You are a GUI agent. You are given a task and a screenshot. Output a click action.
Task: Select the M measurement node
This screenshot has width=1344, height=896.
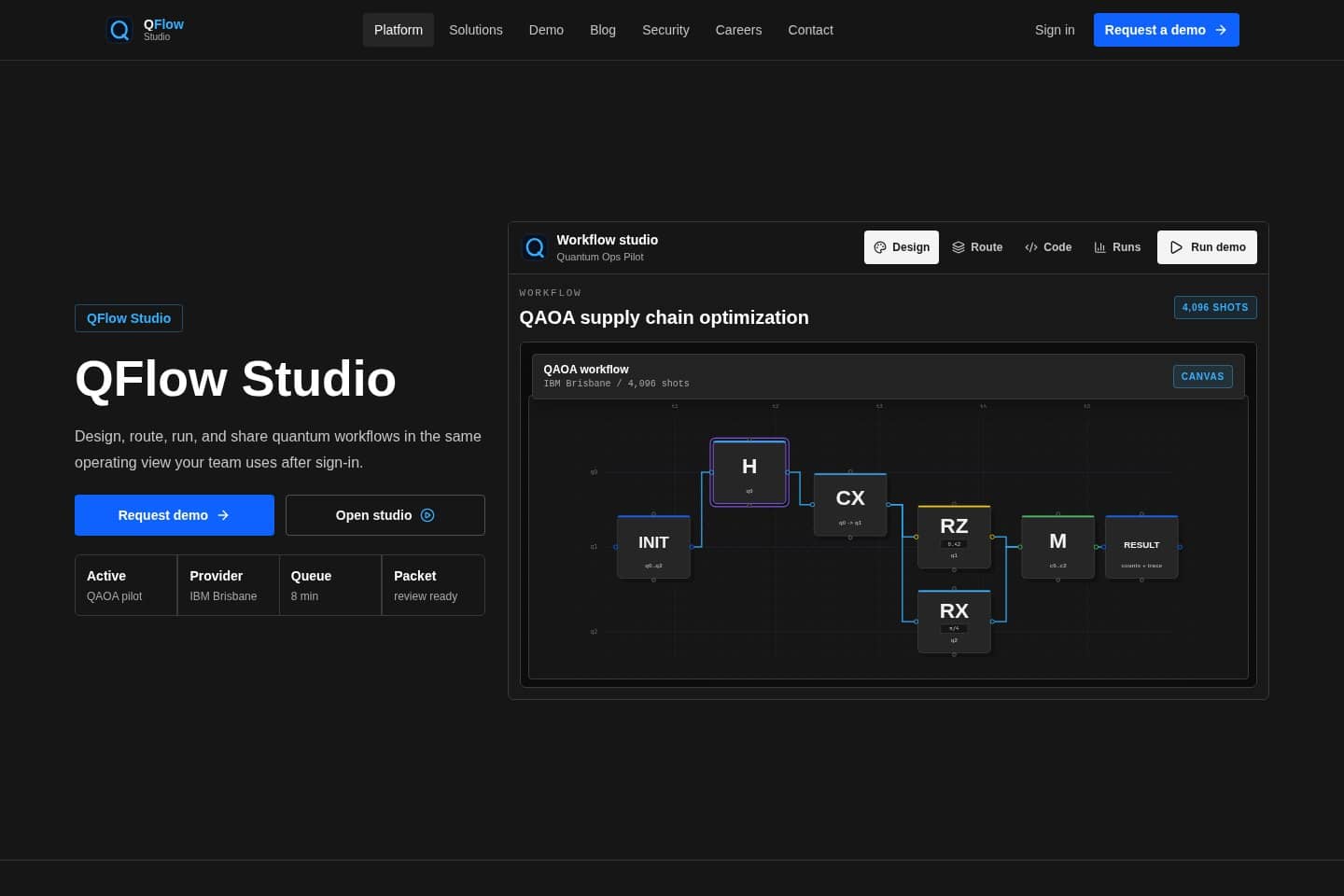[x=1057, y=547]
